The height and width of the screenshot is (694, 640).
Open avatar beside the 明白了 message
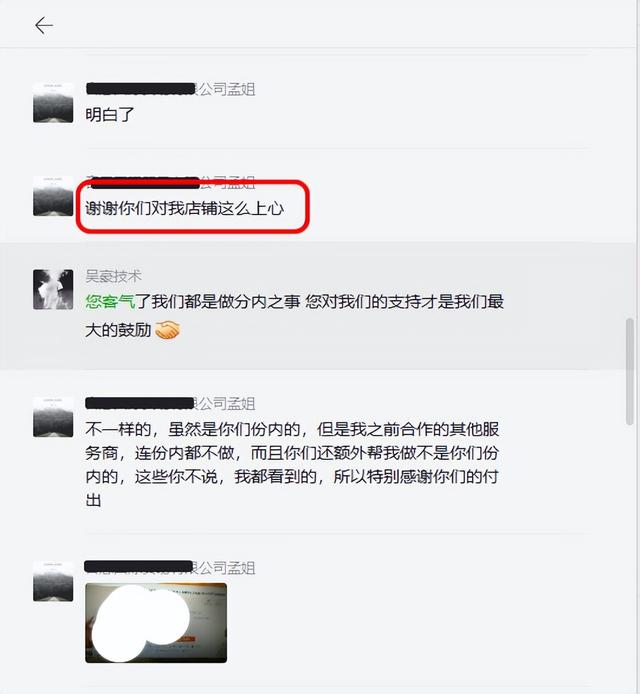[53, 103]
